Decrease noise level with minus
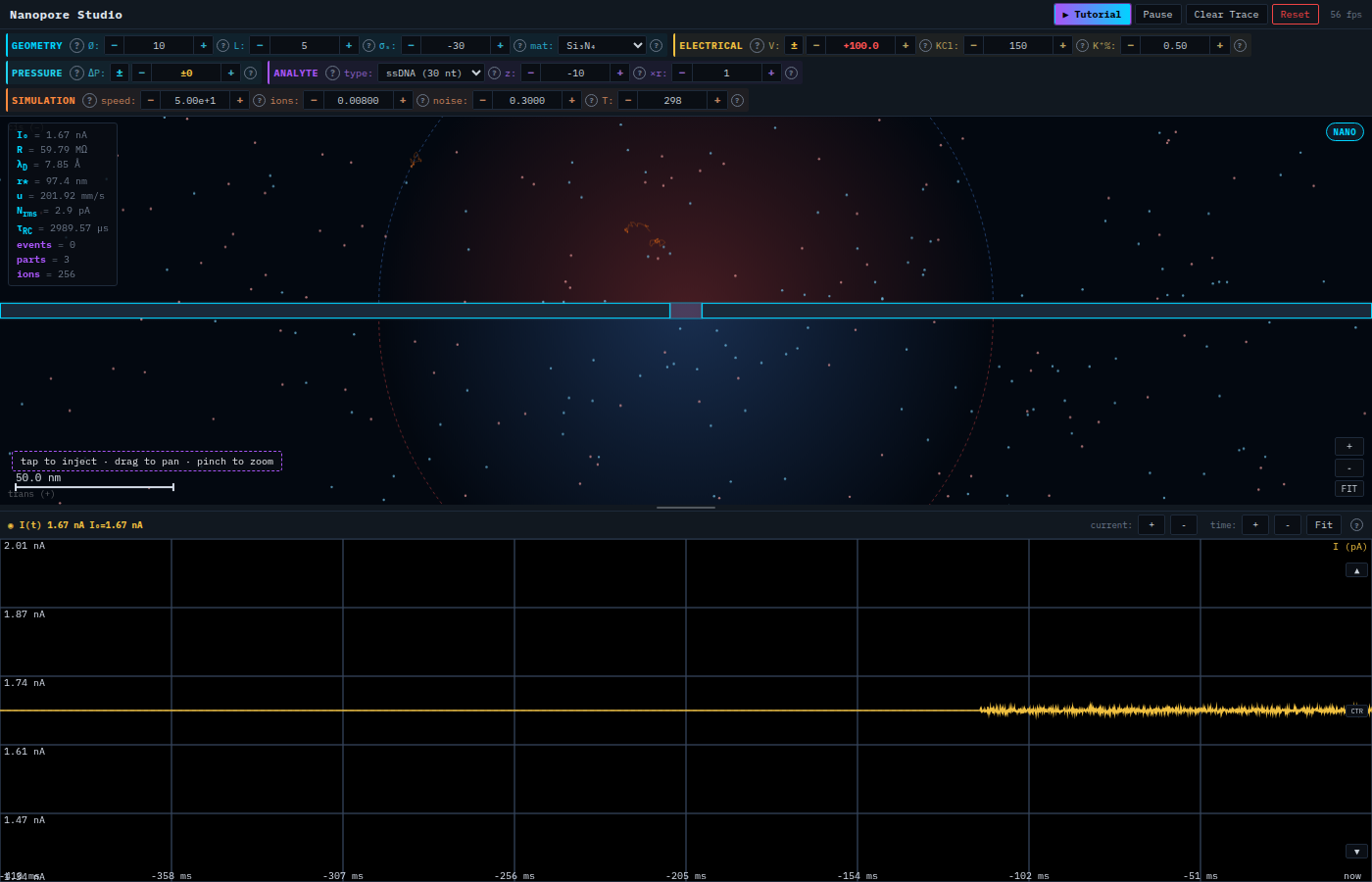The image size is (1372, 882). [x=482, y=100]
